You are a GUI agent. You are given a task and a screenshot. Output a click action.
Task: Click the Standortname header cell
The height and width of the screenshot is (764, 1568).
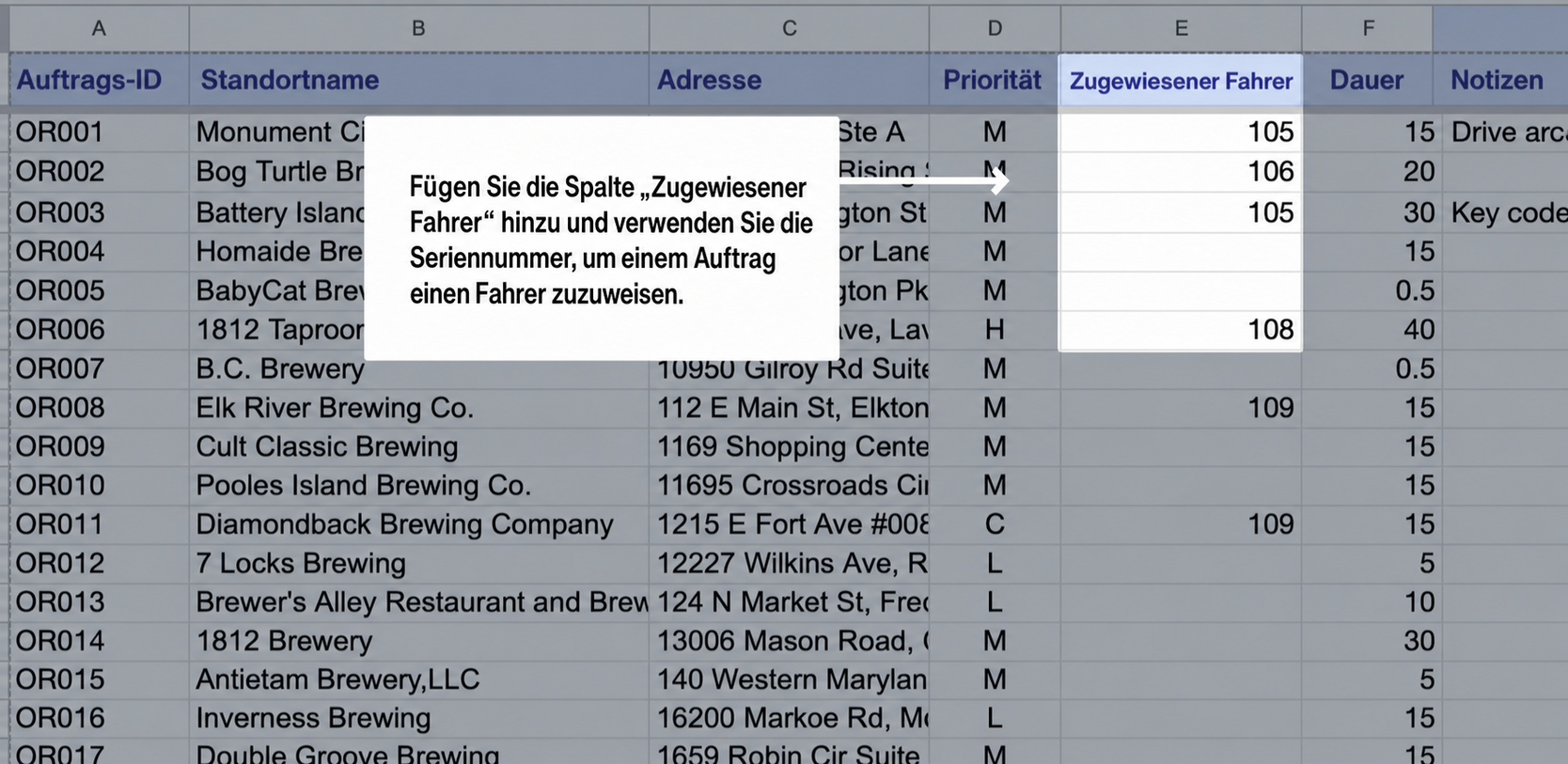[x=418, y=80]
